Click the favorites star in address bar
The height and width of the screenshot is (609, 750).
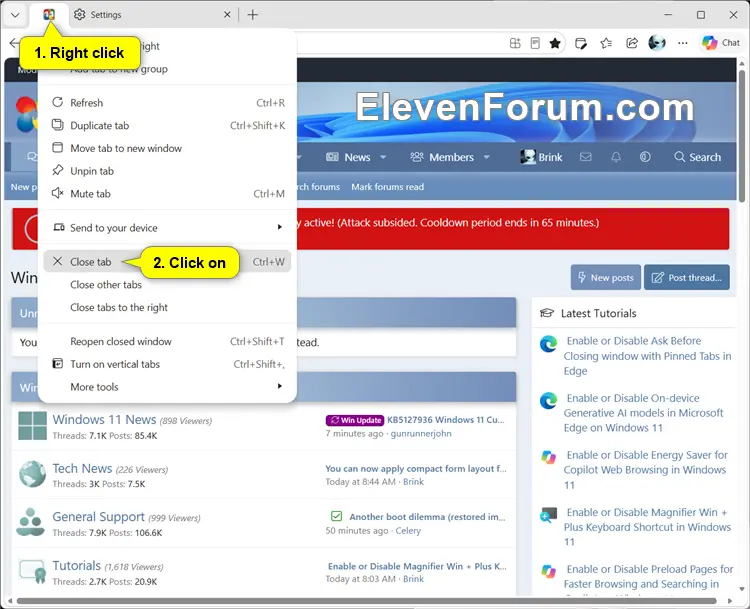(x=555, y=43)
